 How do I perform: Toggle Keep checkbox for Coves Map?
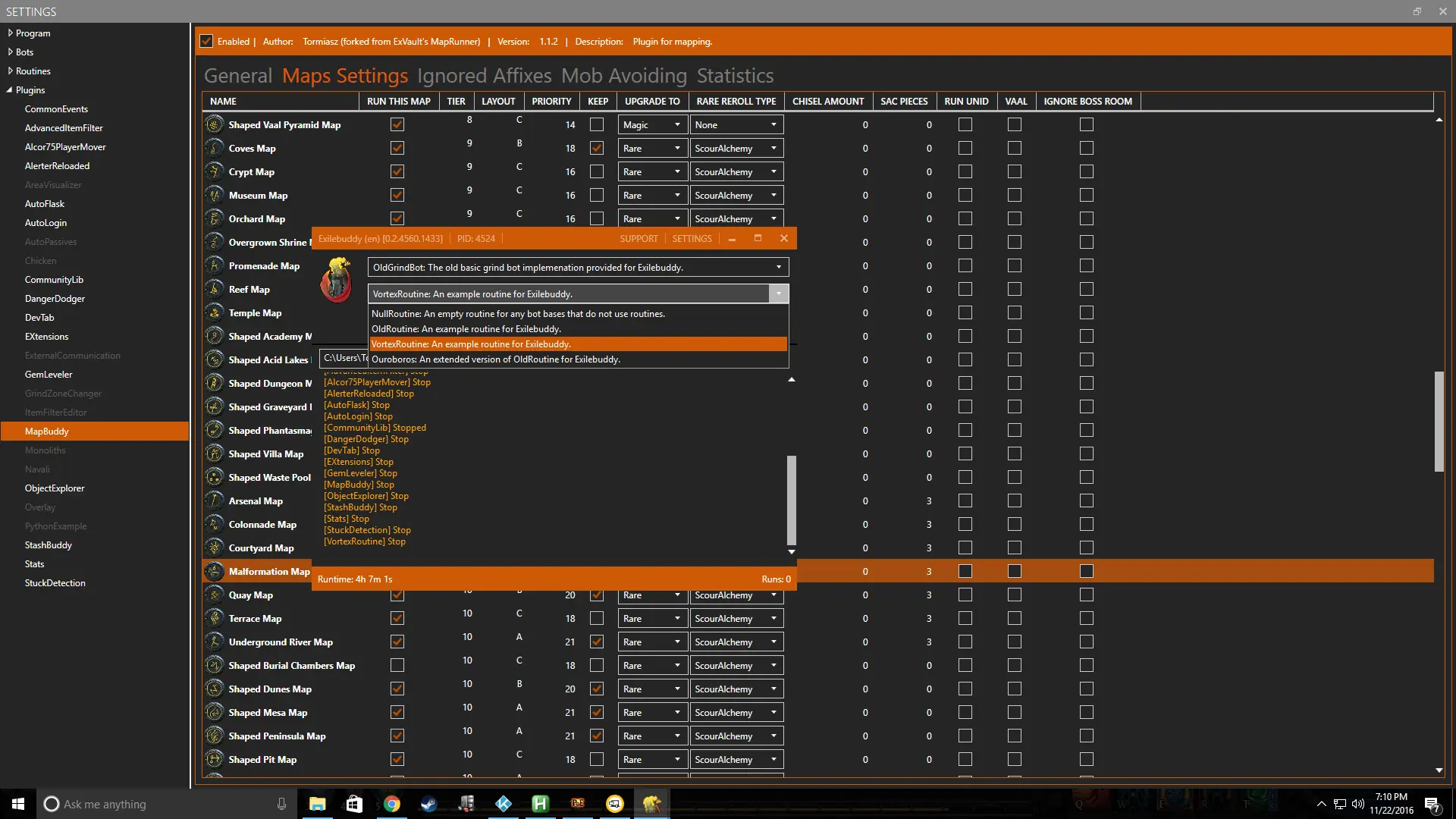(x=598, y=148)
